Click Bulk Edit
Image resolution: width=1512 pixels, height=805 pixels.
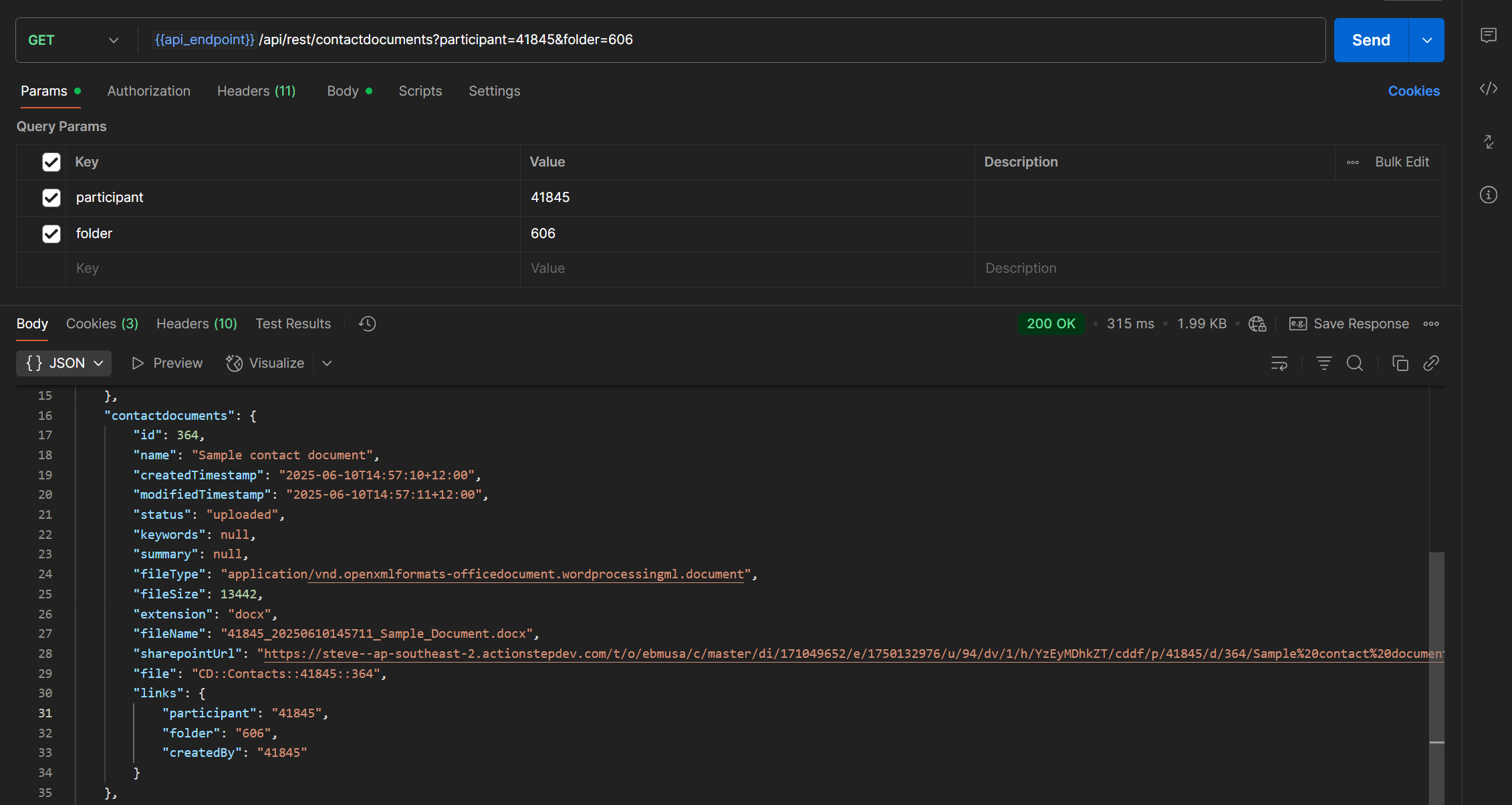(x=1402, y=162)
